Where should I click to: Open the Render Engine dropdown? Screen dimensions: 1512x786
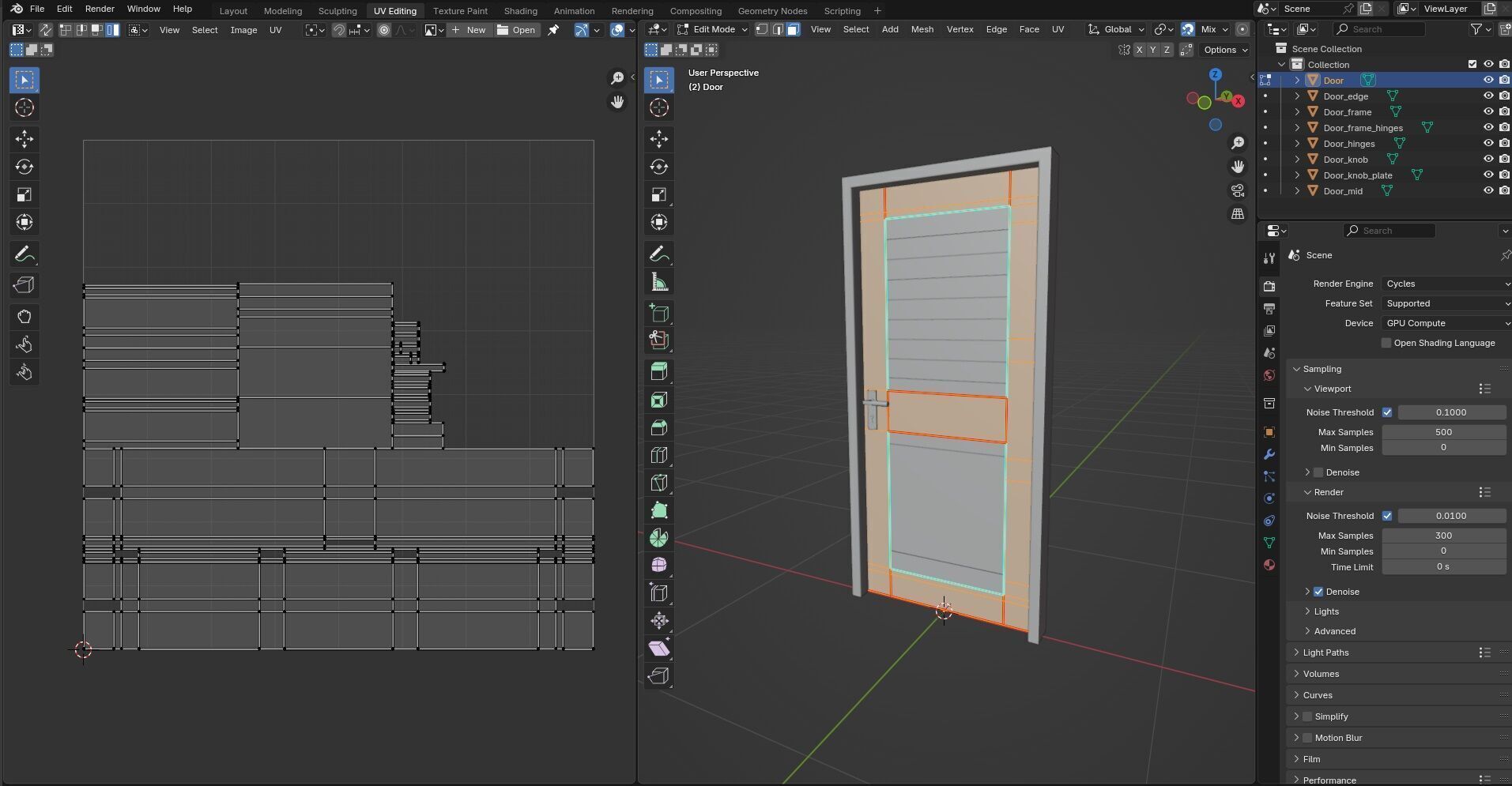[x=1446, y=284]
